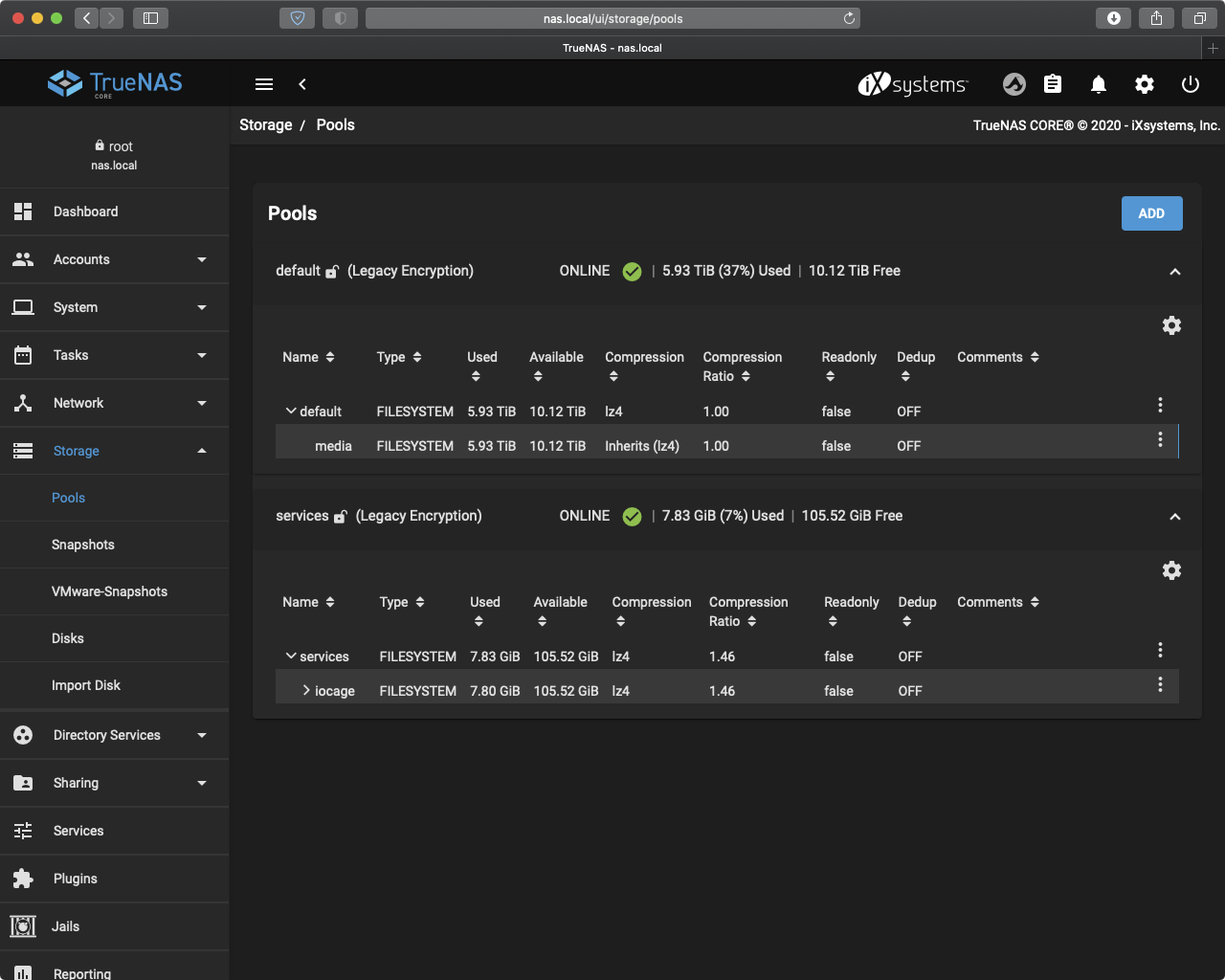
Task: Click the TrueNAS logo
Action: coord(115,83)
